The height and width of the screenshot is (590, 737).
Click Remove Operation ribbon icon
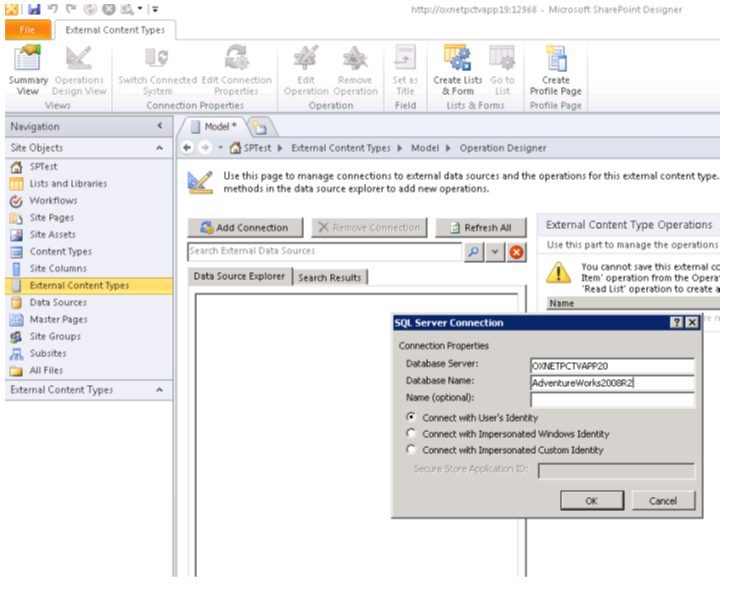tap(355, 71)
